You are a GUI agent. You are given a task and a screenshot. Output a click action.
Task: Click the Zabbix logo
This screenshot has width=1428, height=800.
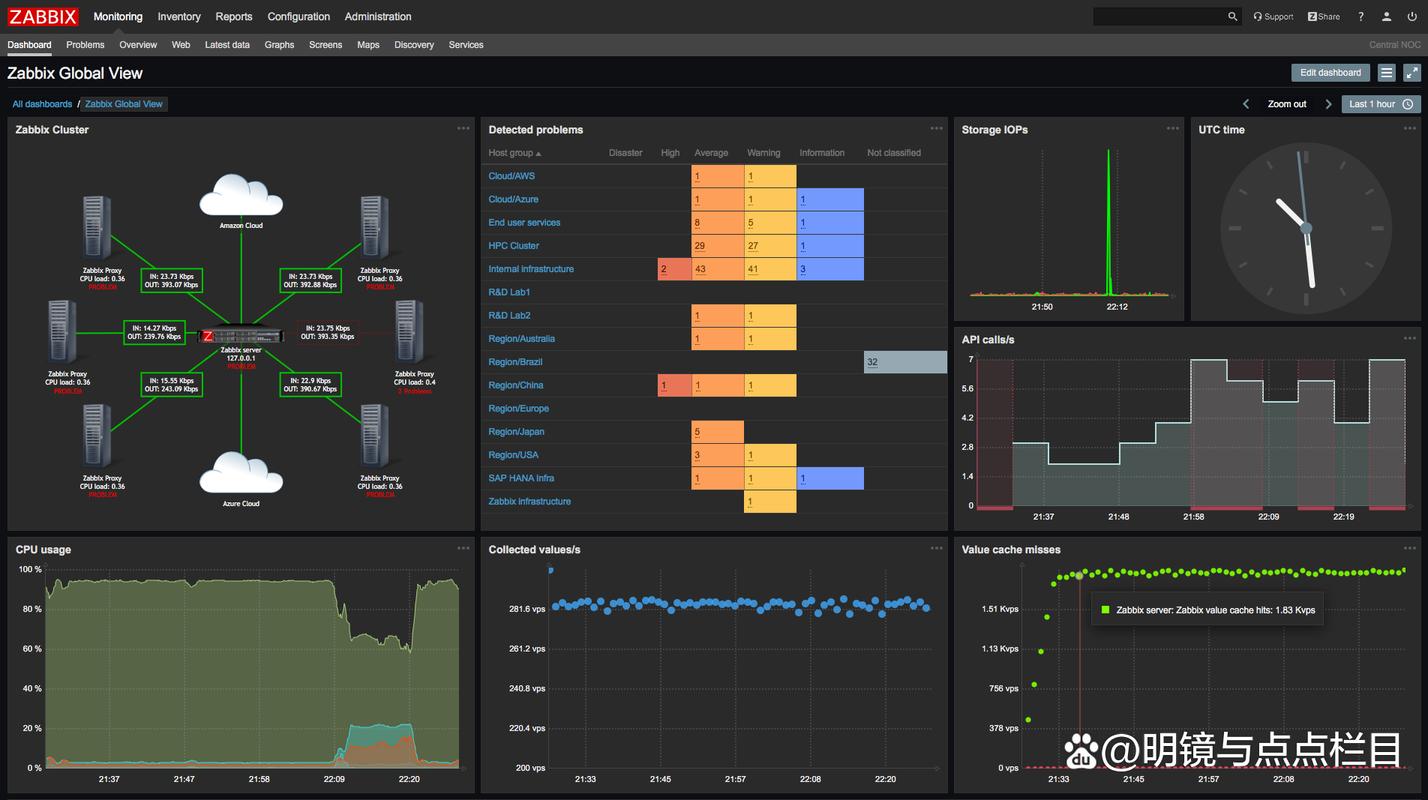click(43, 16)
